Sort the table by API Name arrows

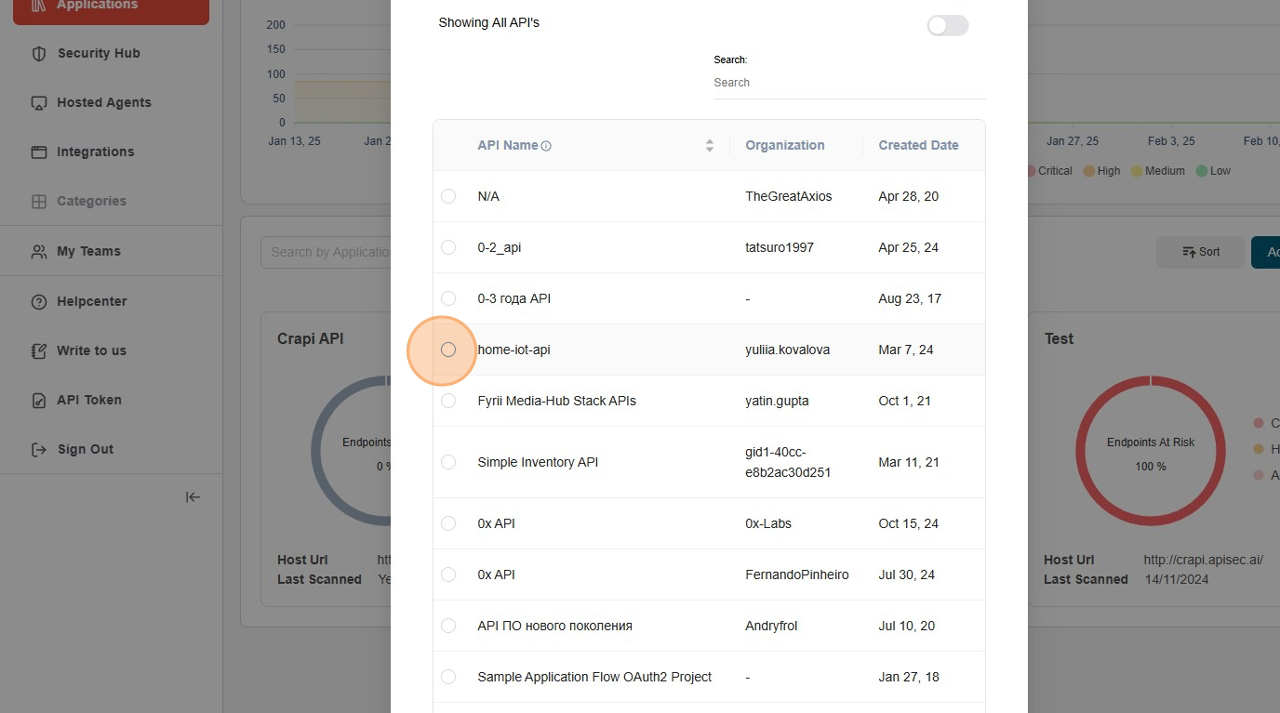point(709,146)
